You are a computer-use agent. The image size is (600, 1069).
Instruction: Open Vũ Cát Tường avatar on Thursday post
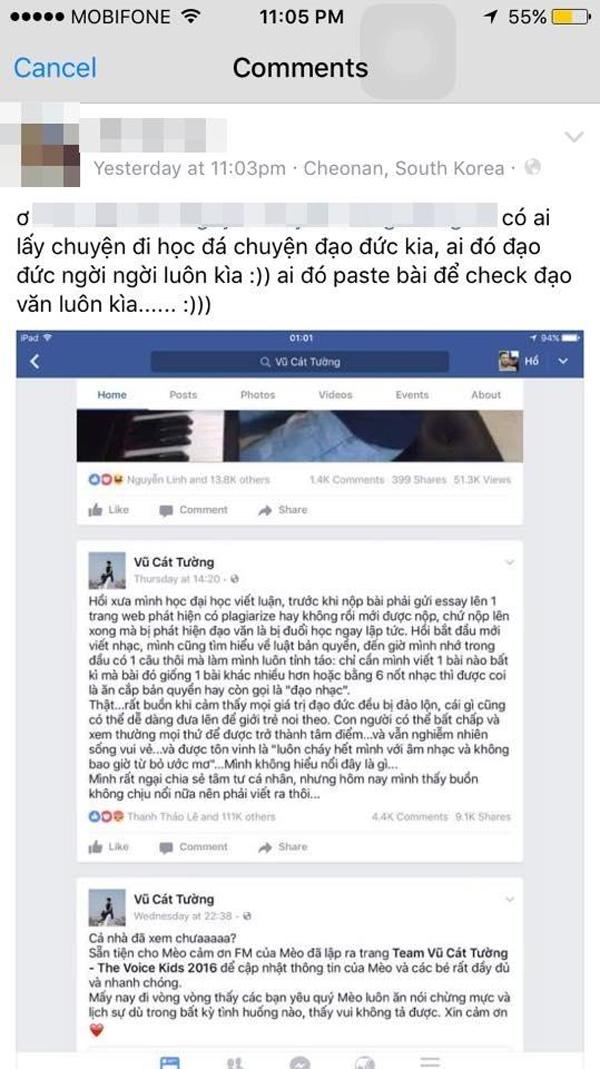[107, 570]
